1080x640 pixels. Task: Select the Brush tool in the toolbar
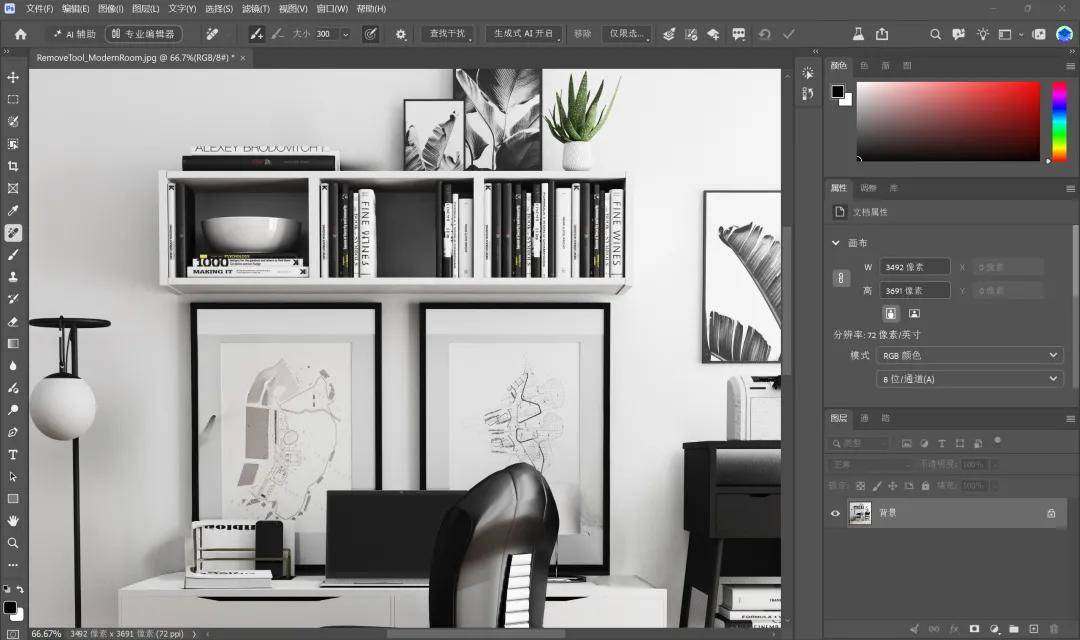[13, 255]
